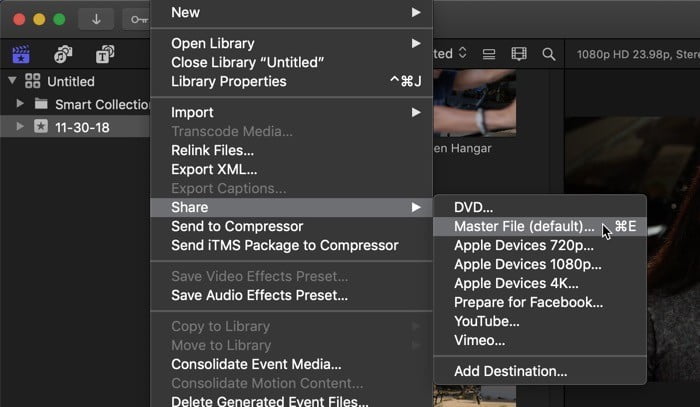Select Apple Devices 4K...
The image size is (700, 407).
[x=540, y=283]
